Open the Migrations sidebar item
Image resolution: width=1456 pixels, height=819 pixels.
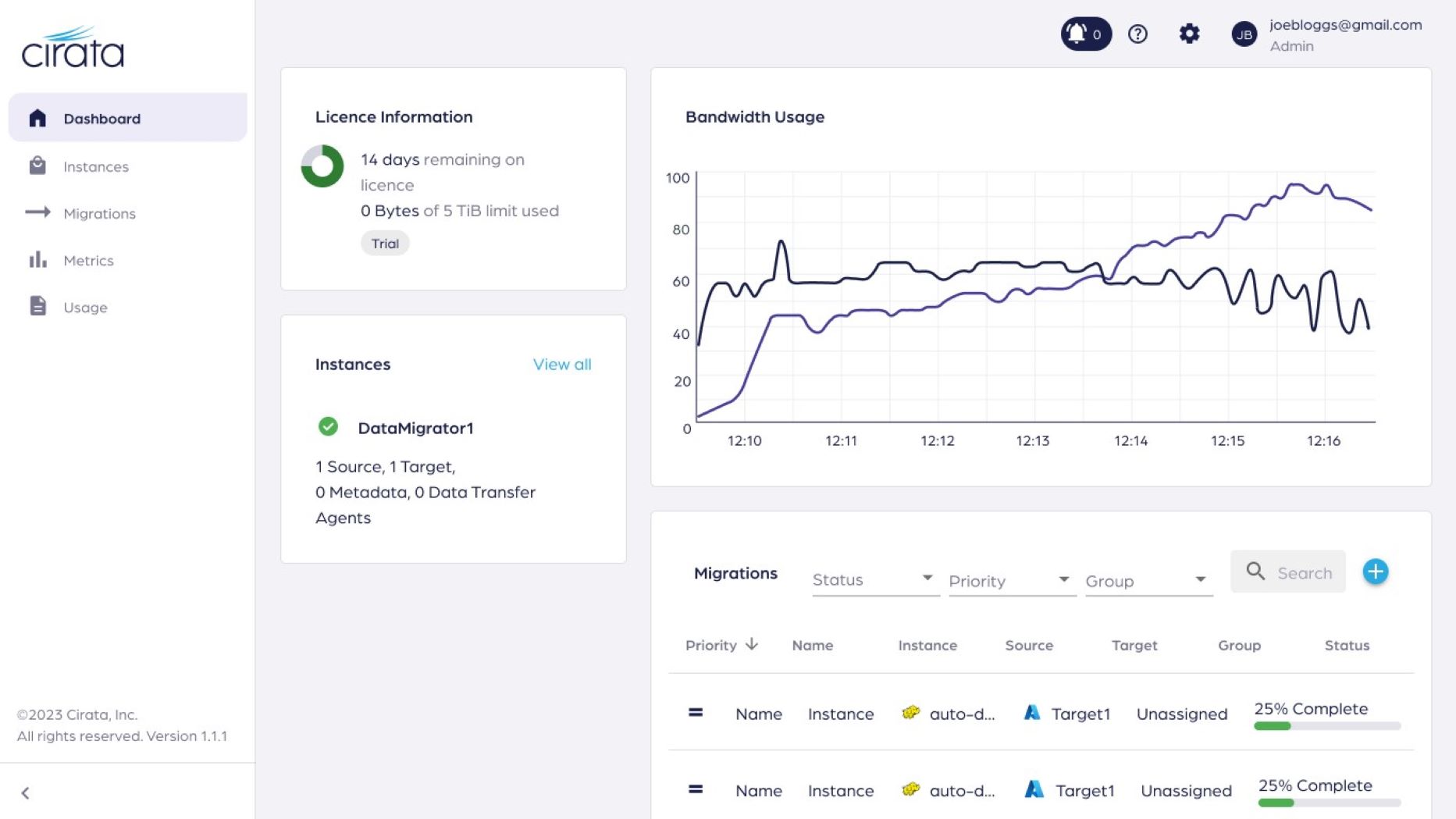coord(99,213)
